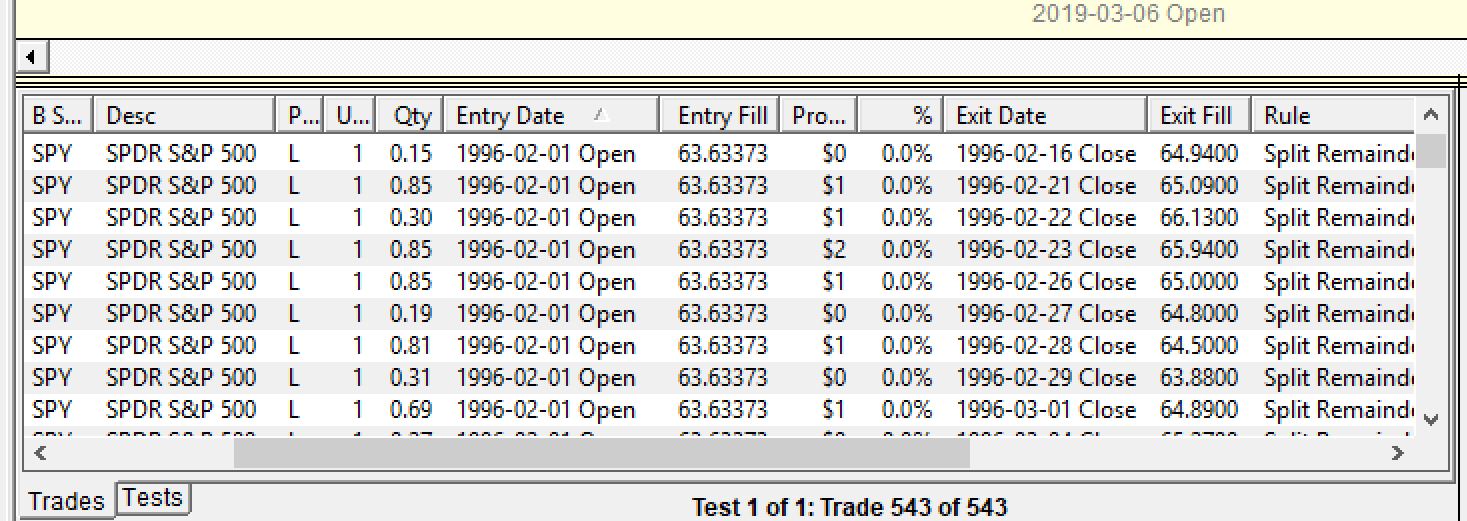Click the horizontal scrollbar thumb of table
Image resolution: width=1467 pixels, height=521 pixels.
pos(600,453)
